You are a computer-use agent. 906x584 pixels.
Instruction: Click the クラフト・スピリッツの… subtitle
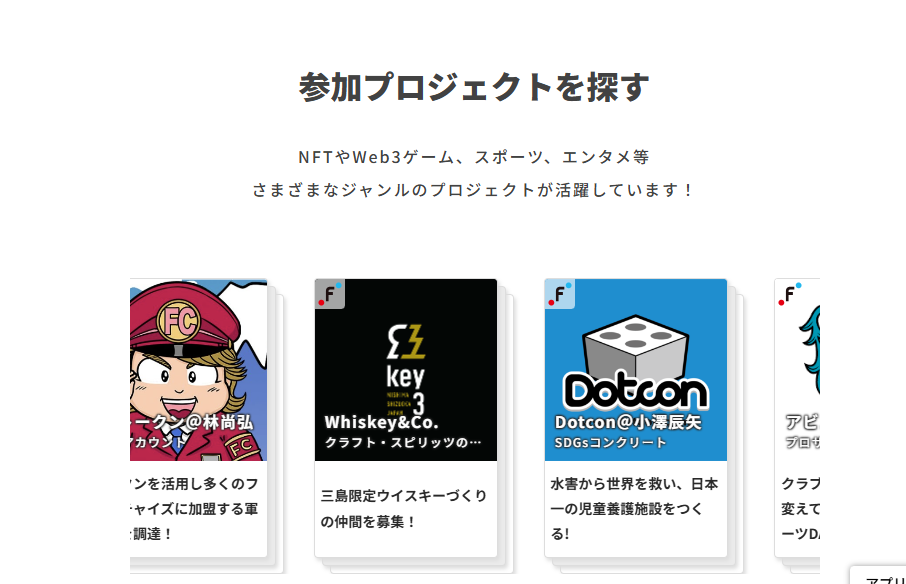pyautogui.click(x=403, y=443)
